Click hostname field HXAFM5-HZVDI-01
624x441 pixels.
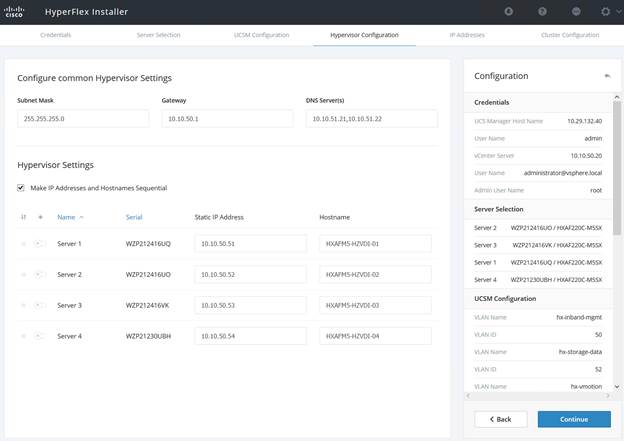click(x=375, y=244)
